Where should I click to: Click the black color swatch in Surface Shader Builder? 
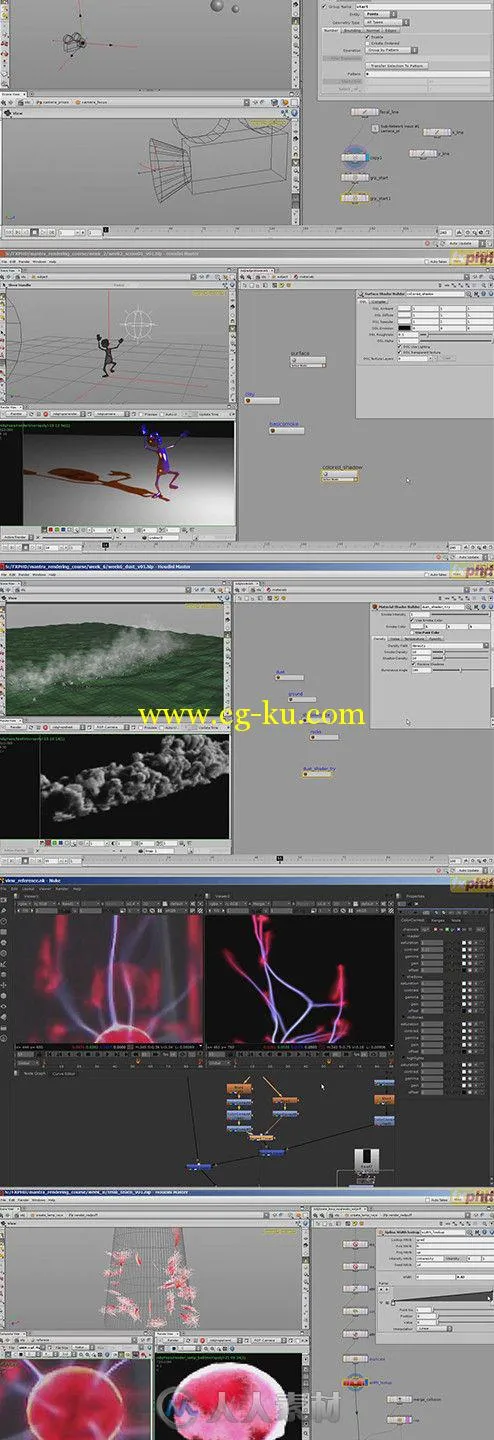point(405,328)
